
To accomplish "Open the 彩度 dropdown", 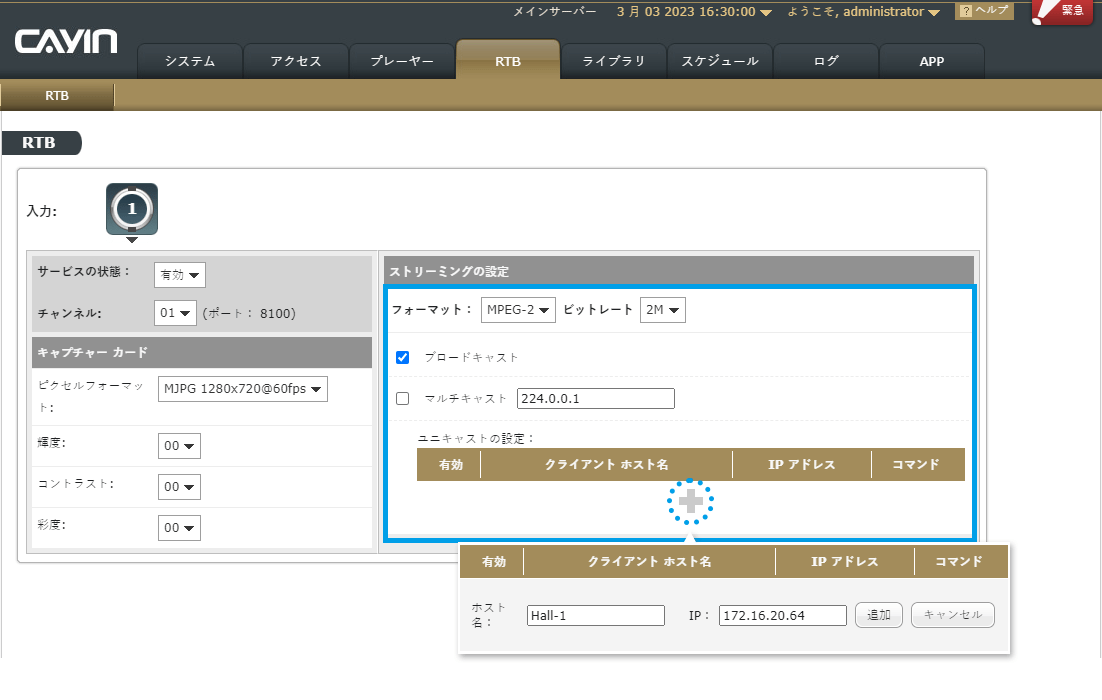I will pos(179,528).
